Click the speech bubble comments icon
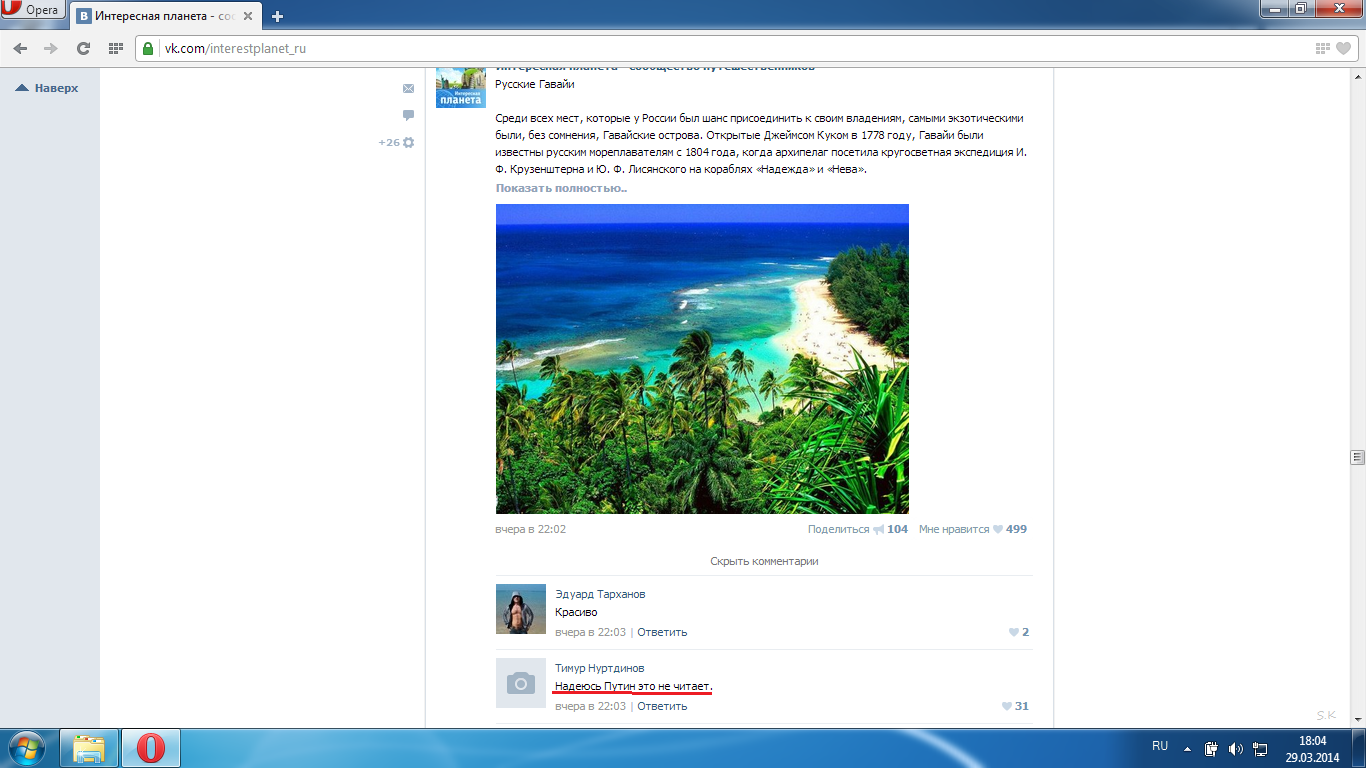This screenshot has width=1366, height=768. point(408,115)
